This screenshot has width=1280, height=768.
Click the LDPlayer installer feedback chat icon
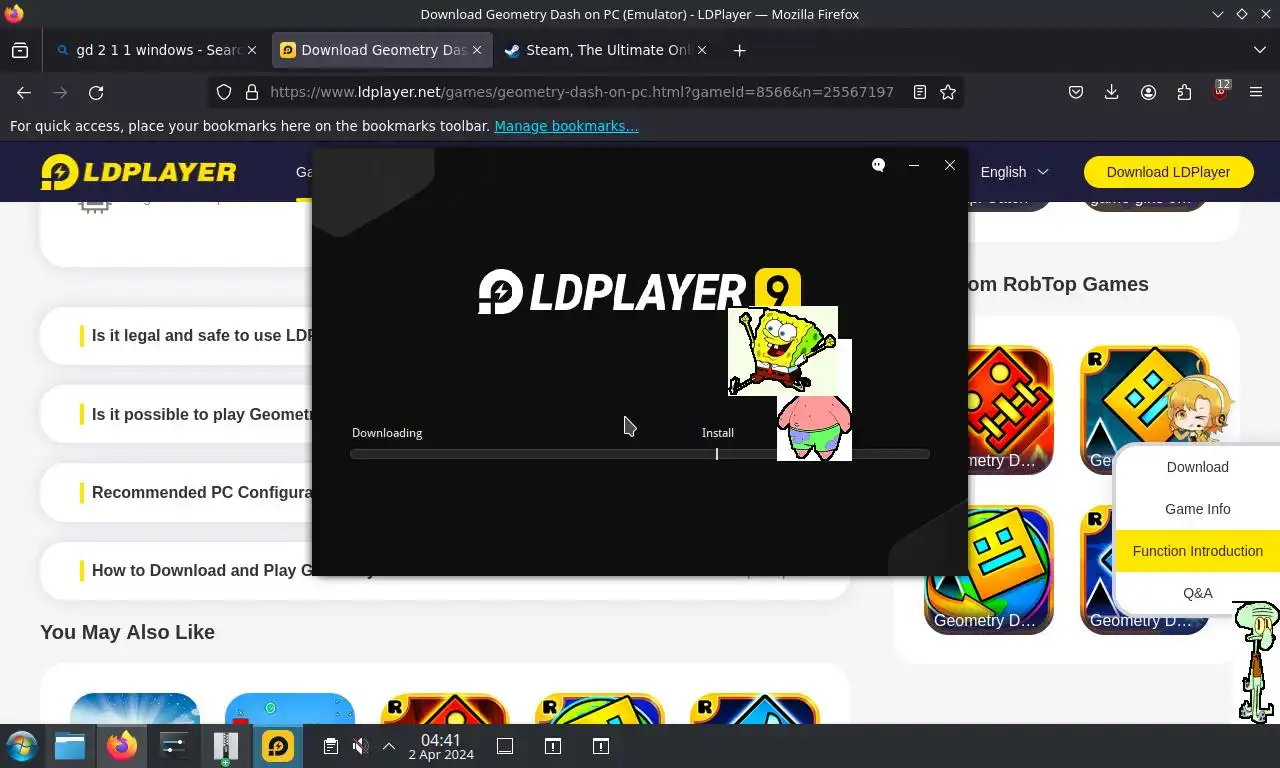click(878, 165)
